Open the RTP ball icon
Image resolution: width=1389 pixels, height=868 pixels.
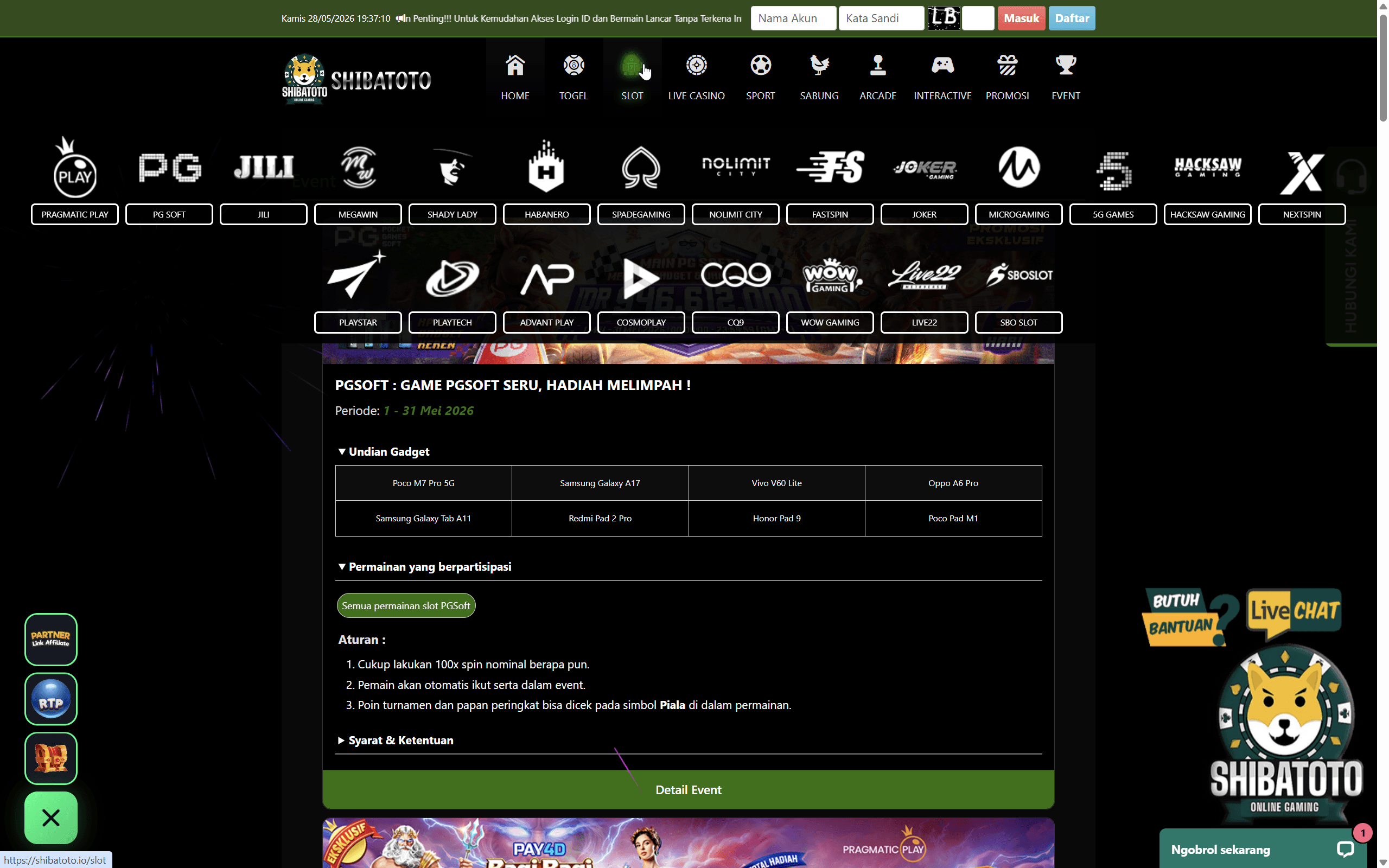pyautogui.click(x=51, y=699)
